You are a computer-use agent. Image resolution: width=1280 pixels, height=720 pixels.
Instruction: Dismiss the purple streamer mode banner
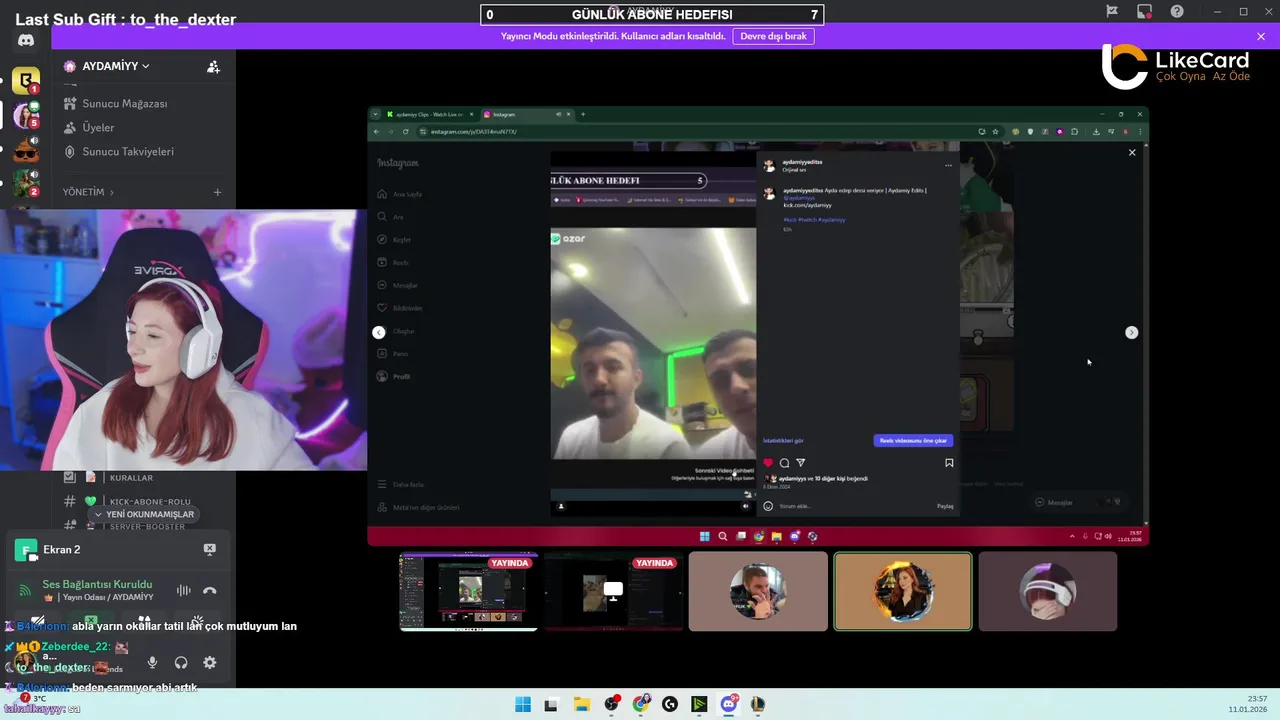tap(1261, 36)
